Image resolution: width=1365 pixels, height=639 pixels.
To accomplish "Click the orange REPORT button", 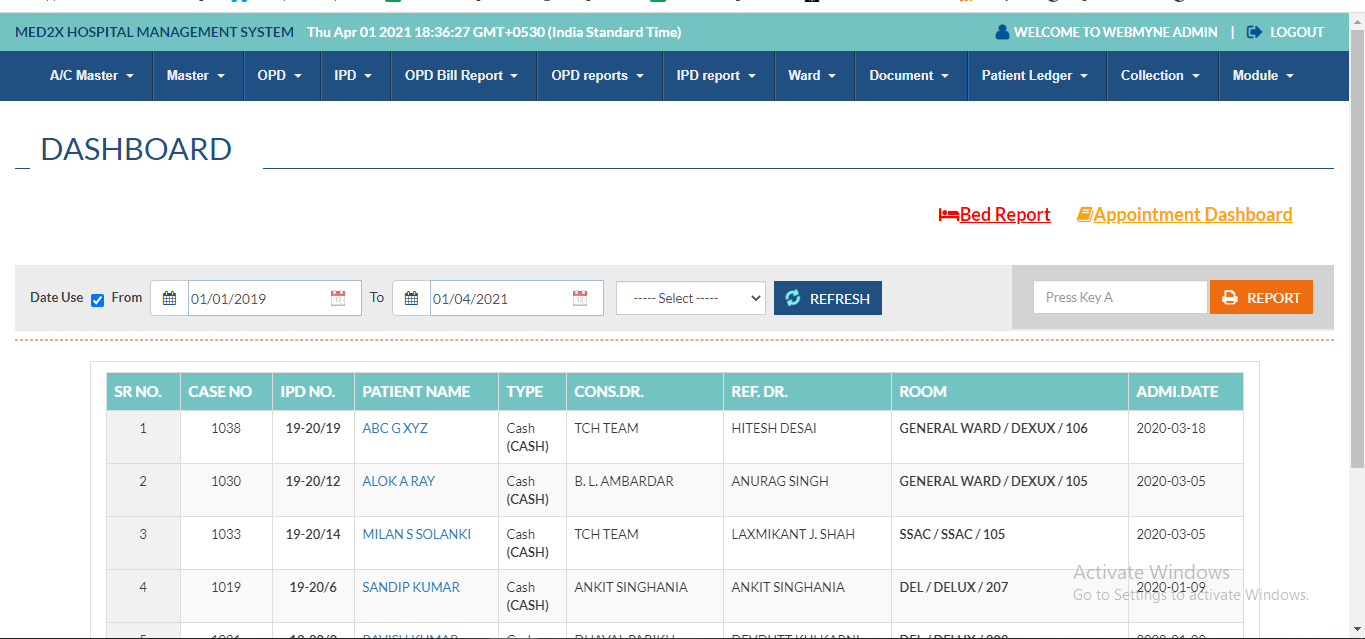I will pos(1261,297).
